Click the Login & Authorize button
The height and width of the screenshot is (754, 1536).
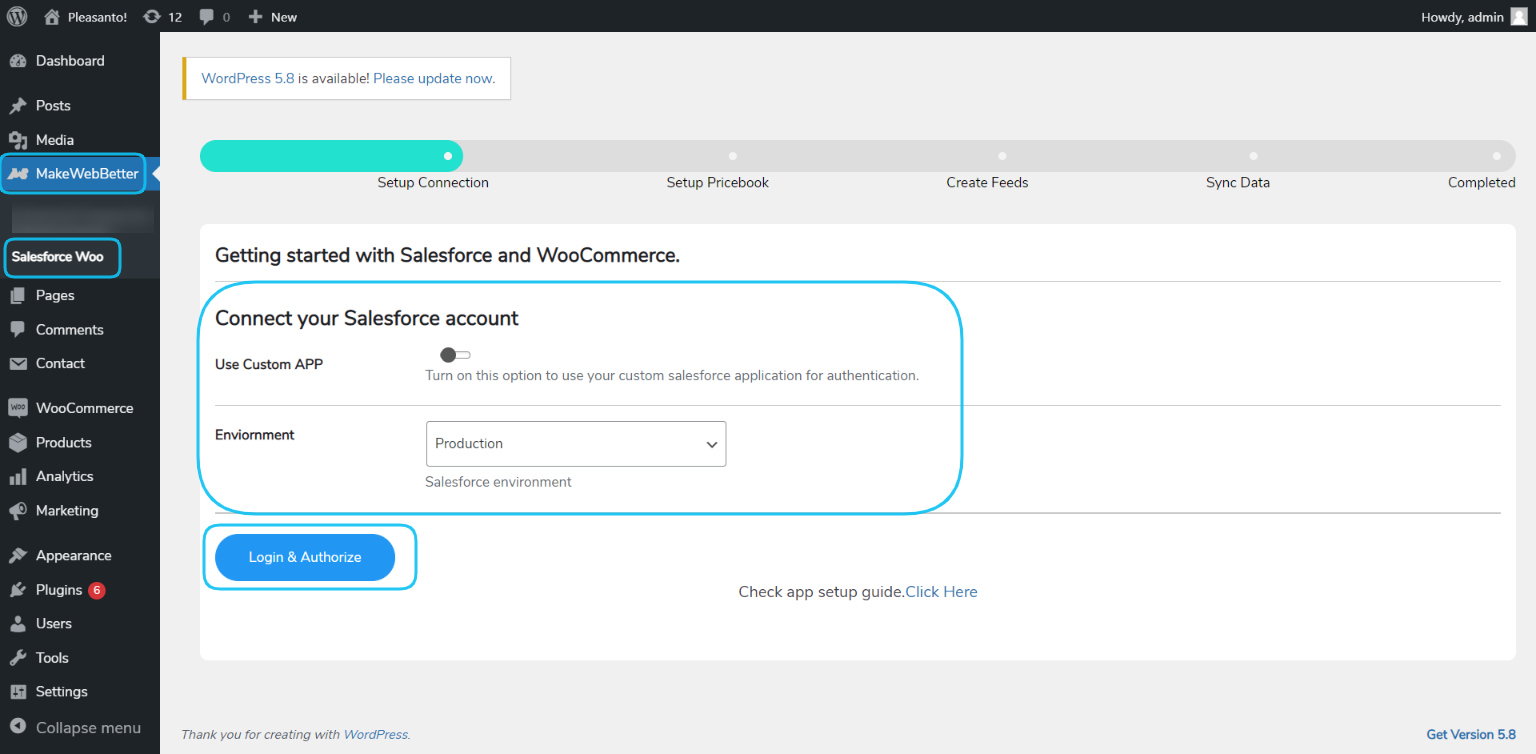point(305,557)
